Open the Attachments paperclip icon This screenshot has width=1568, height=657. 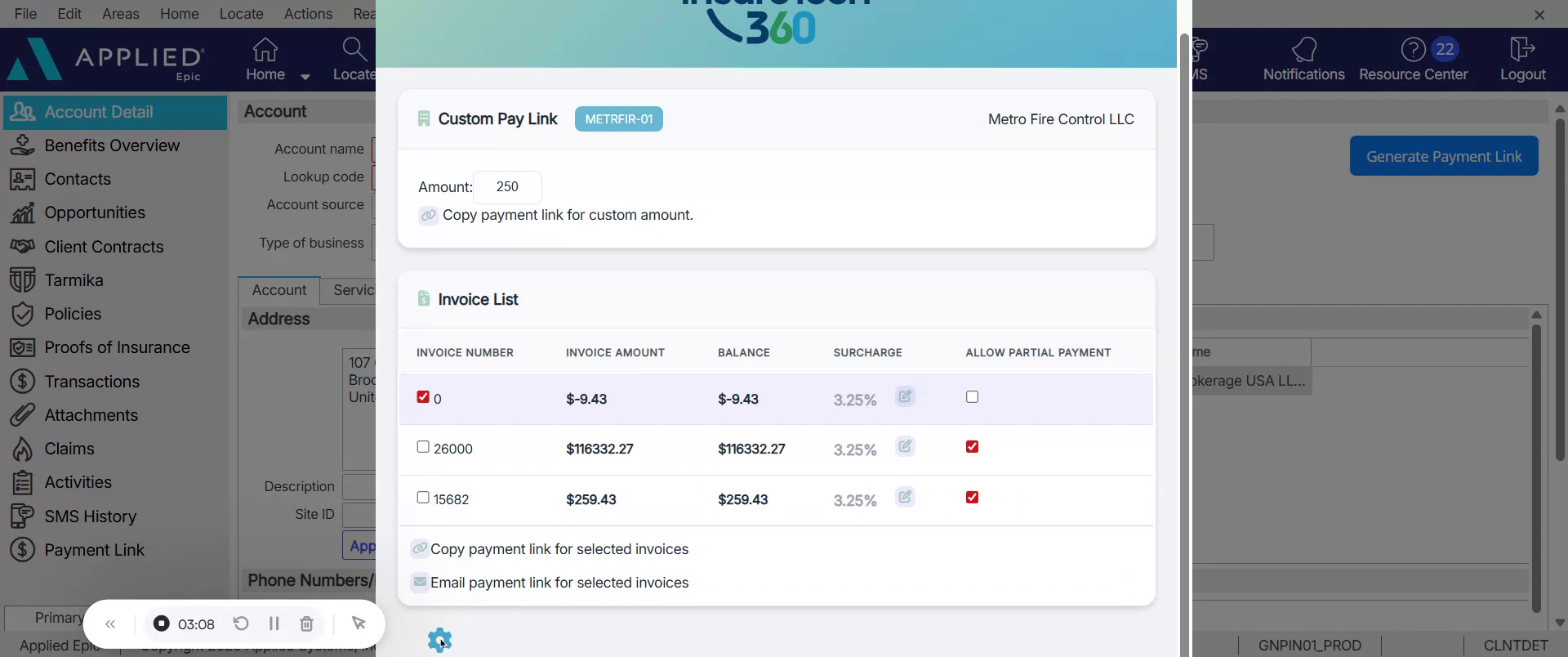[x=22, y=415]
